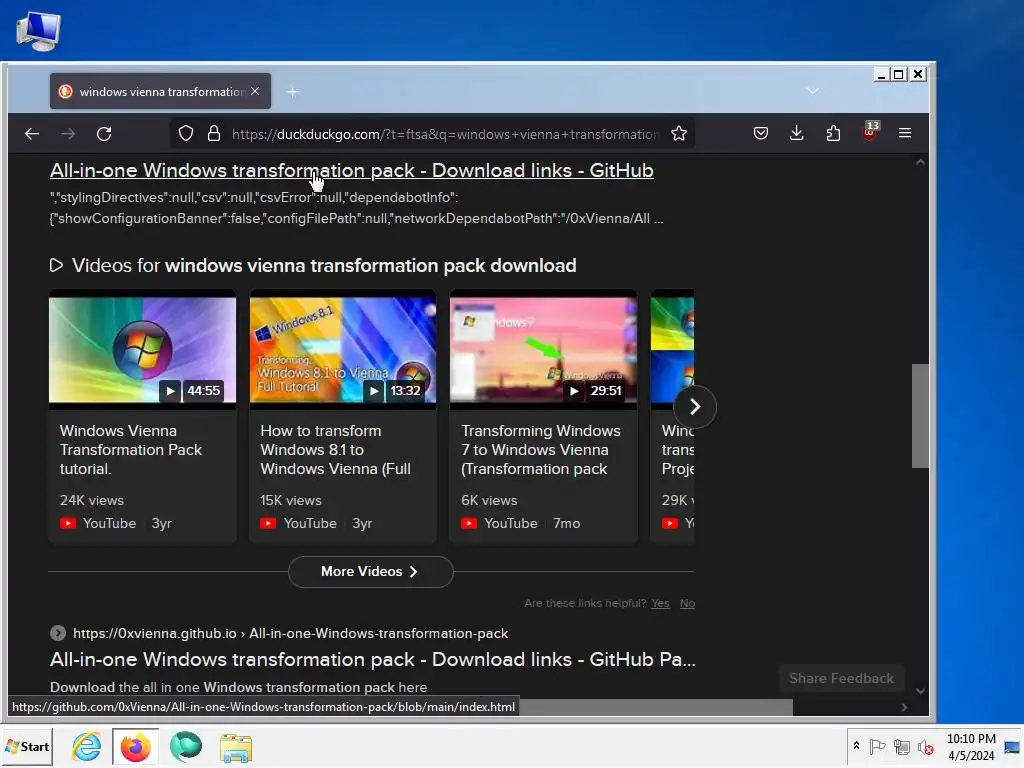Viewport: 1024px width, 768px height.
Task: Open the 0xvienna.github.io result URL breadcrumb
Action: (x=290, y=633)
